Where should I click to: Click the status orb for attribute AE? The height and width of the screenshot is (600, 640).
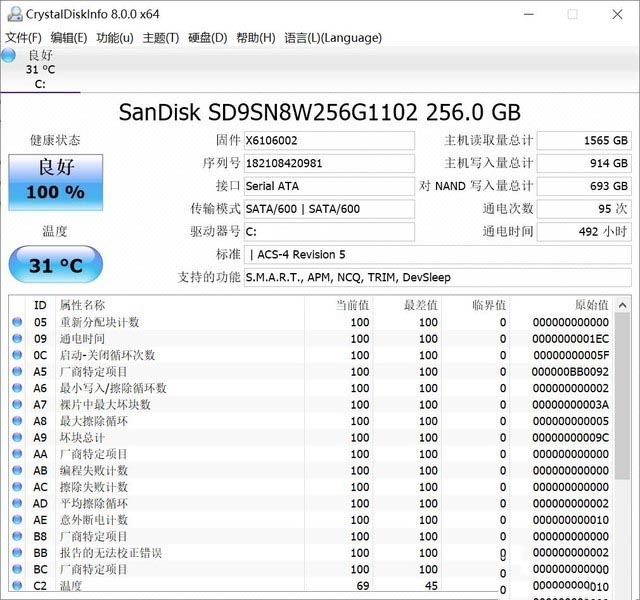click(x=17, y=520)
